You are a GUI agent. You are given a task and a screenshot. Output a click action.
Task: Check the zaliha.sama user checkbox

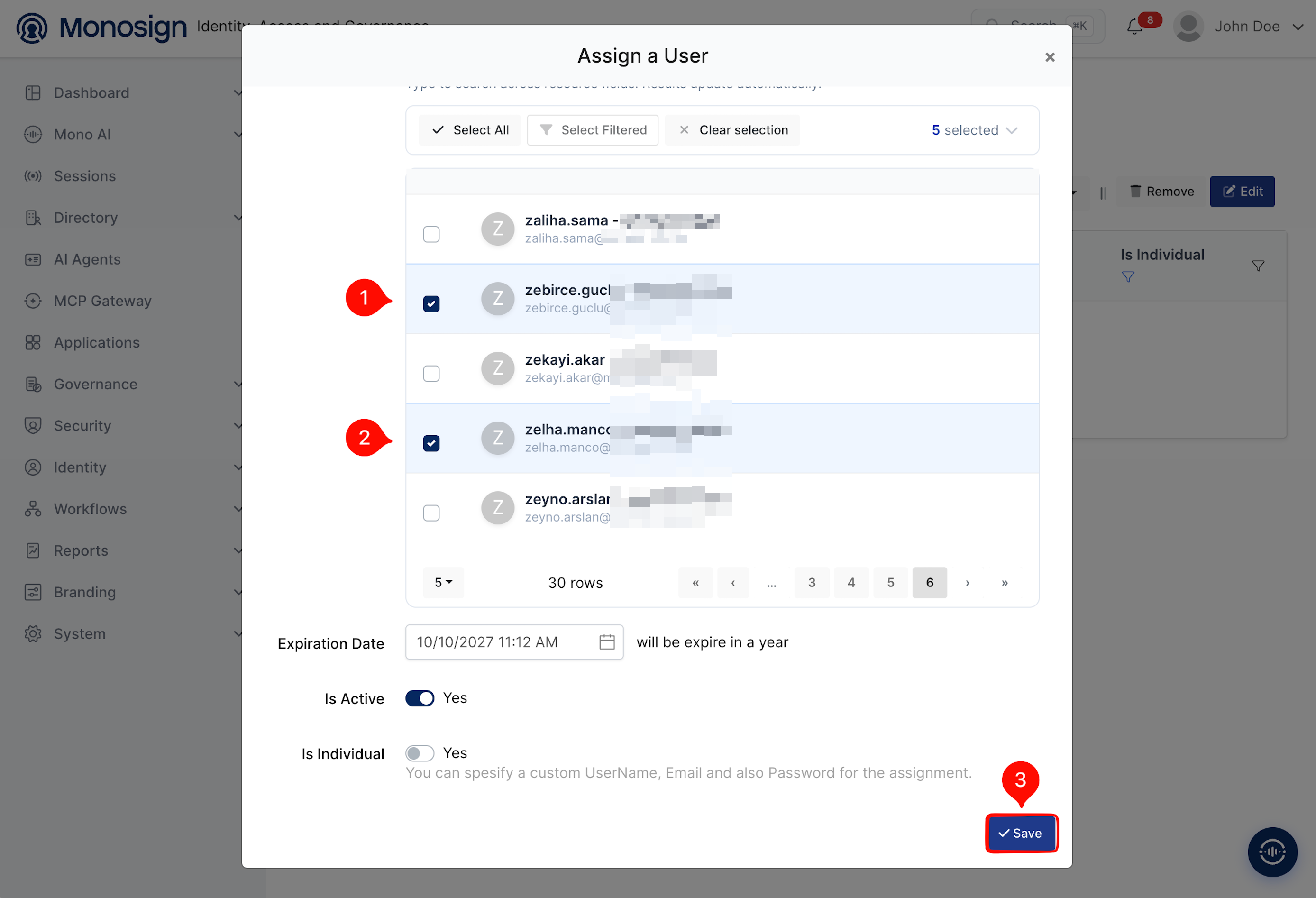tap(431, 234)
